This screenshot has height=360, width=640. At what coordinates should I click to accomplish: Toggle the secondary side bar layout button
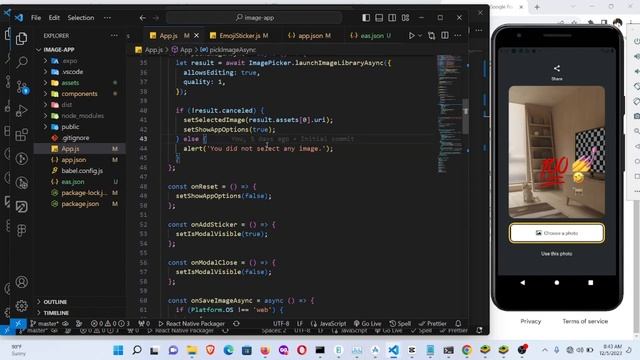[x=392, y=18]
